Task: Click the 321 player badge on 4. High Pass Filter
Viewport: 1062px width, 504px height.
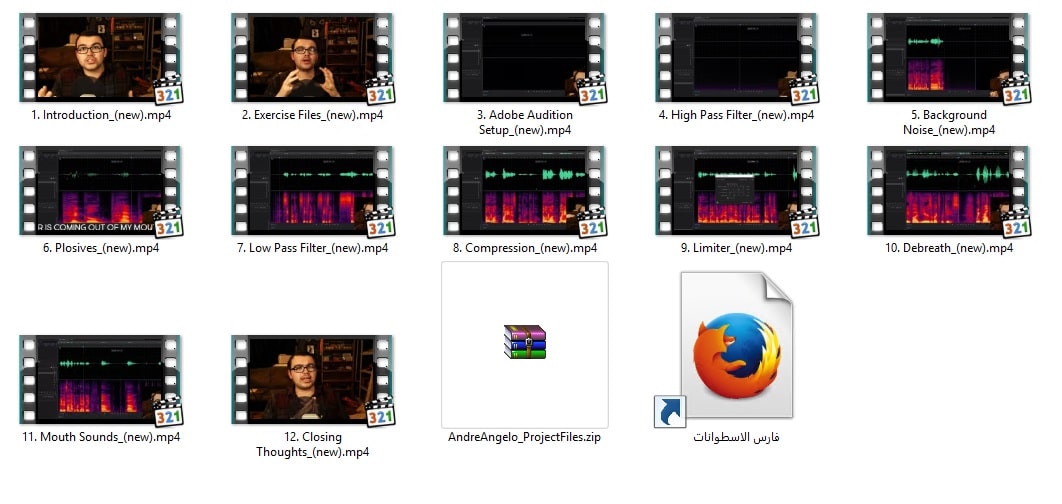Action: tap(805, 91)
